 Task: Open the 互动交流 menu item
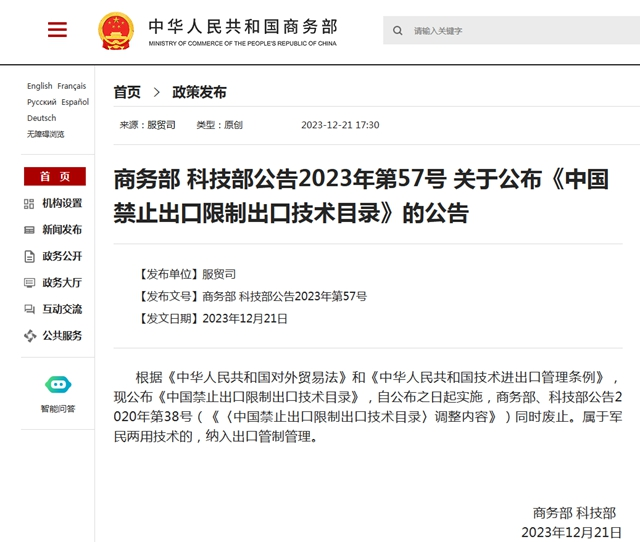62,309
